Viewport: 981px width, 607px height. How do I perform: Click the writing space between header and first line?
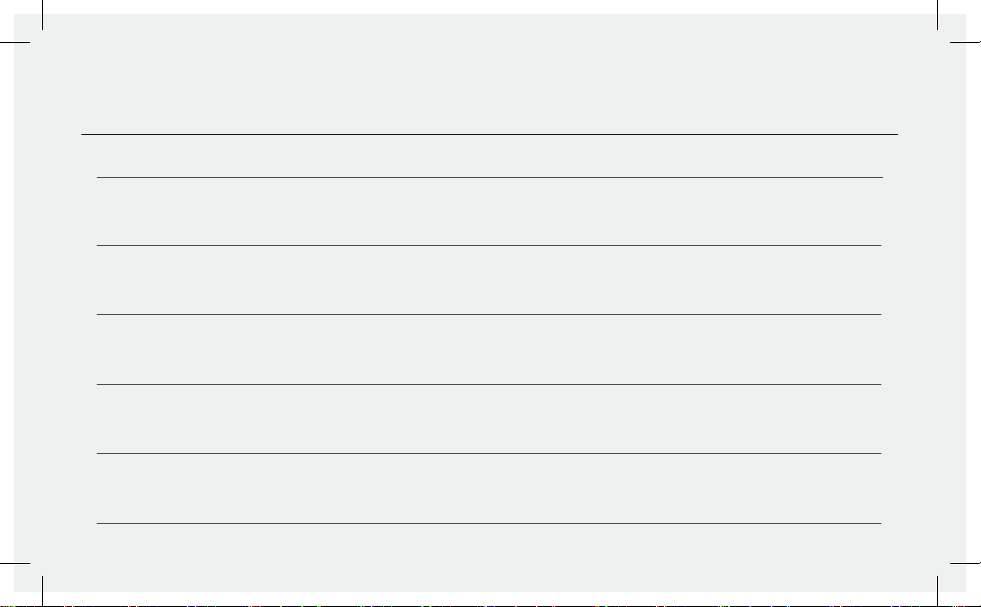pyautogui.click(x=489, y=156)
